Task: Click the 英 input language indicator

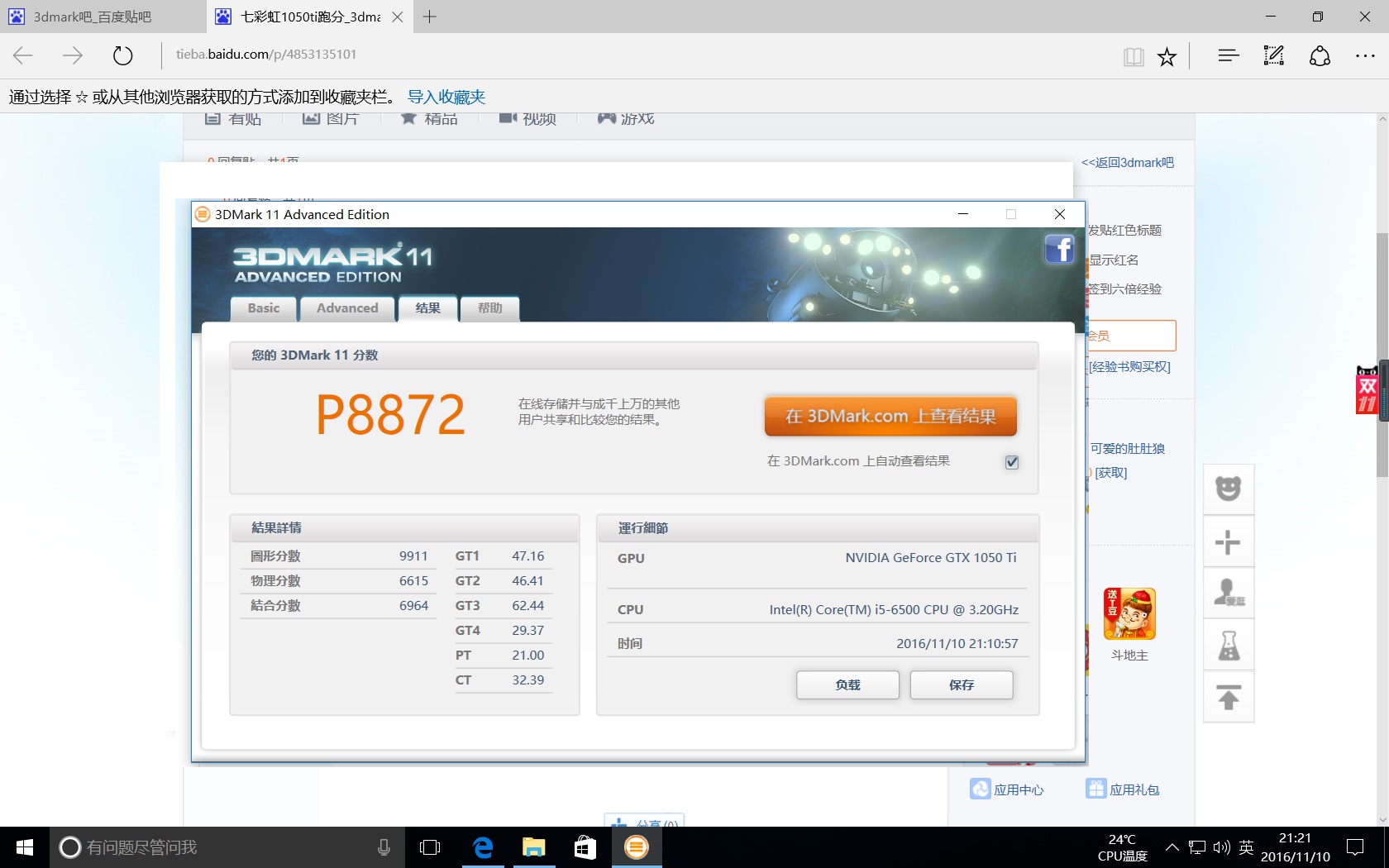Action: (x=1246, y=847)
